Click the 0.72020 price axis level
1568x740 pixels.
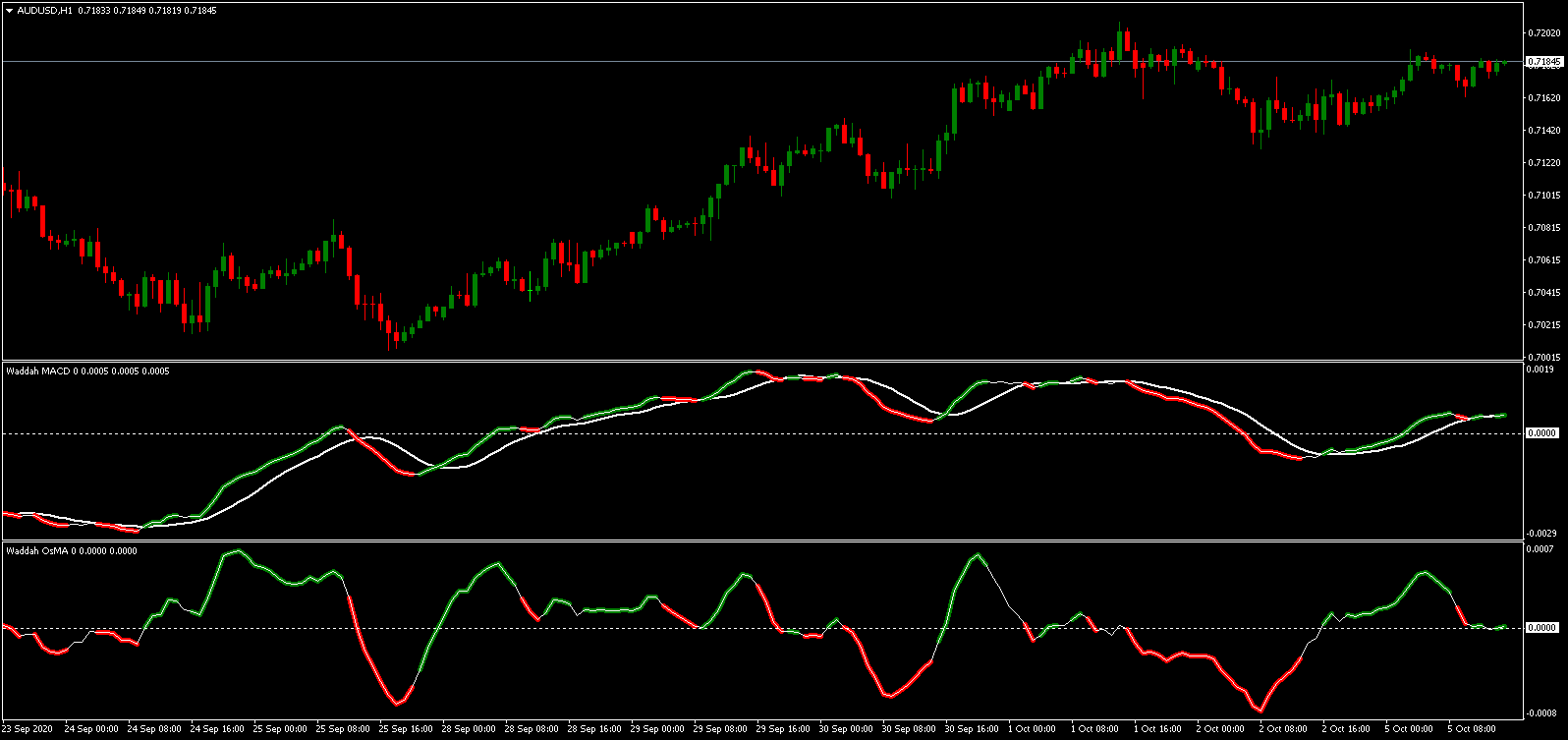coord(1545,32)
